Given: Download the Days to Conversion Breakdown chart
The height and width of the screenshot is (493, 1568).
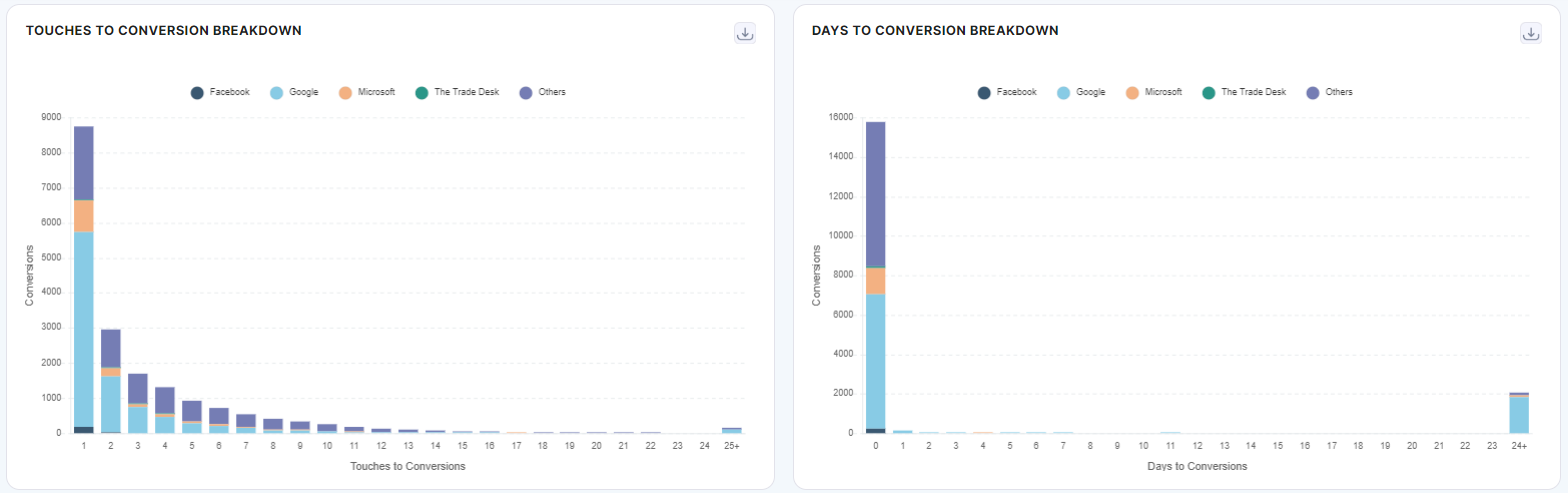Looking at the screenshot, I should 1531,33.
